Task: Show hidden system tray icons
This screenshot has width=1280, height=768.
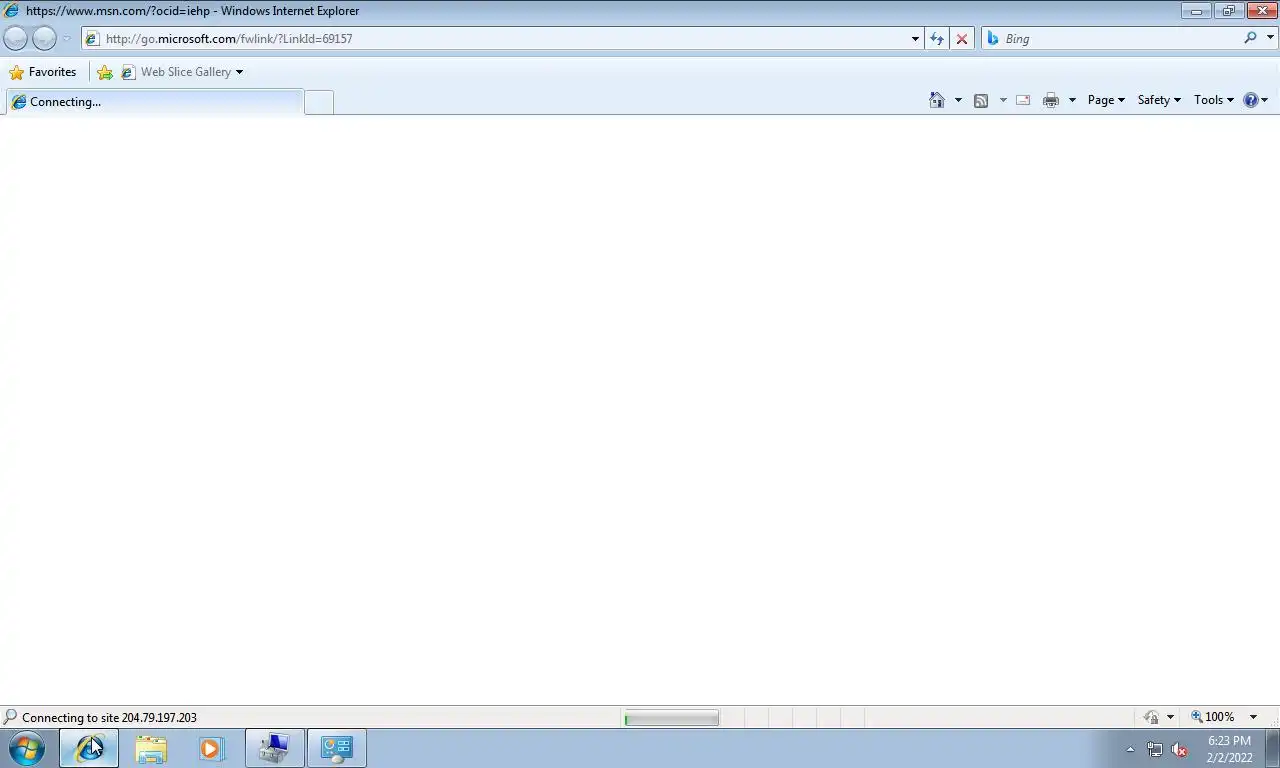Action: pos(1130,749)
